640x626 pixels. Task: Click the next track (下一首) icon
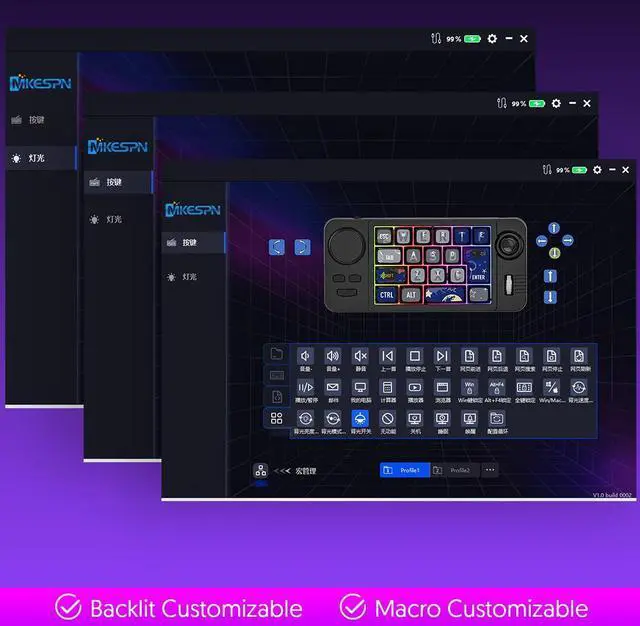pos(442,356)
